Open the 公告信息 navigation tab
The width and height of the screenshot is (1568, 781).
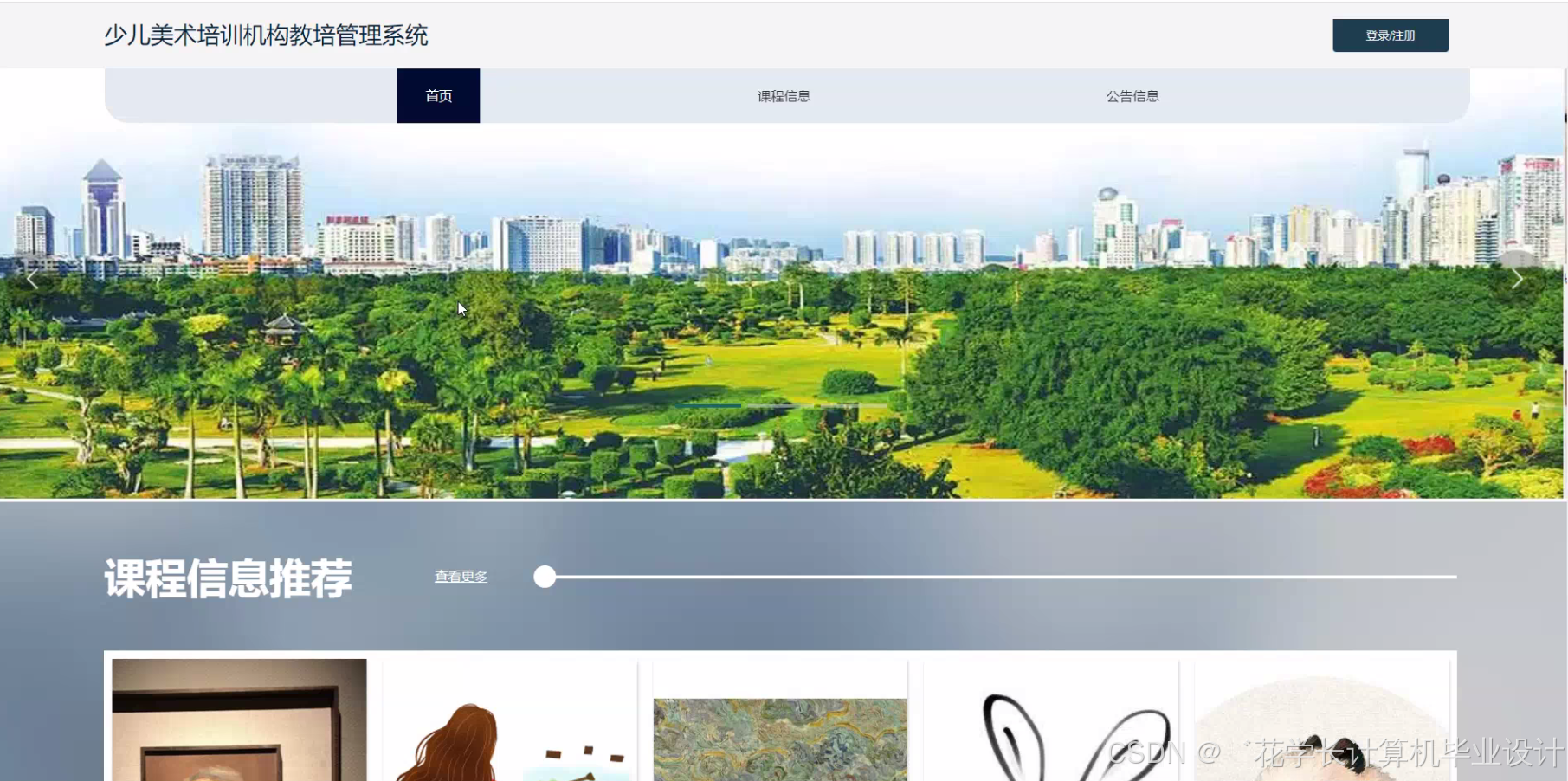tap(1132, 95)
